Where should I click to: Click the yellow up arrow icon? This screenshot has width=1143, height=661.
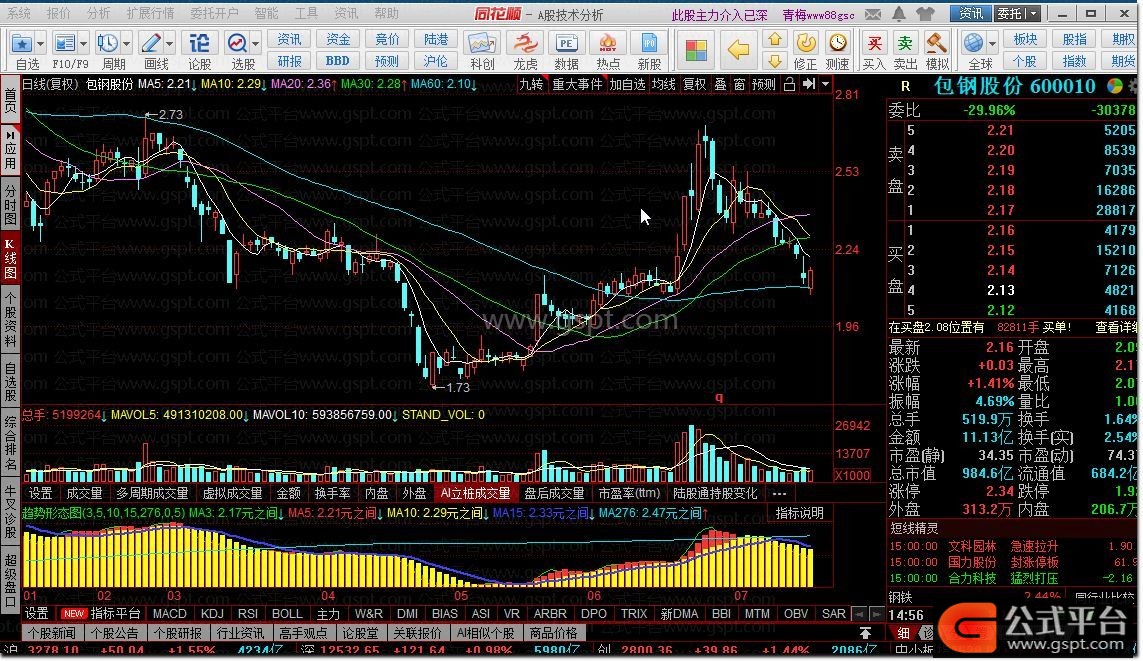click(775, 39)
